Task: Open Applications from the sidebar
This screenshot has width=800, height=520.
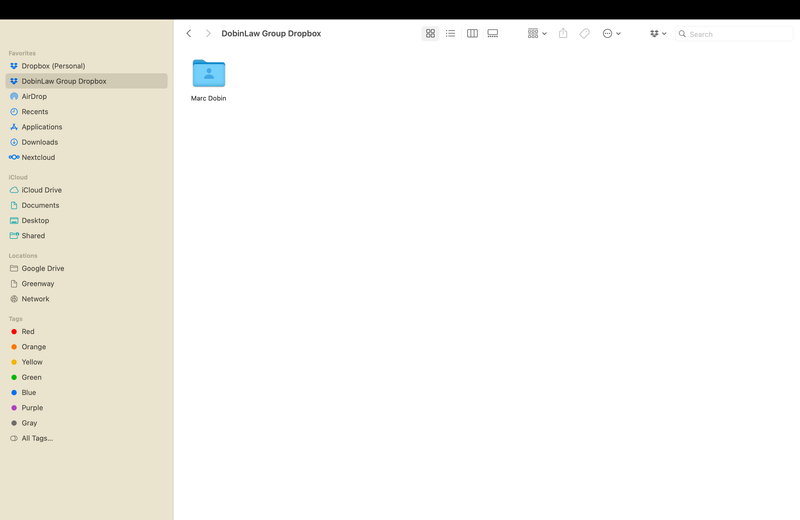Action: tap(87, 127)
